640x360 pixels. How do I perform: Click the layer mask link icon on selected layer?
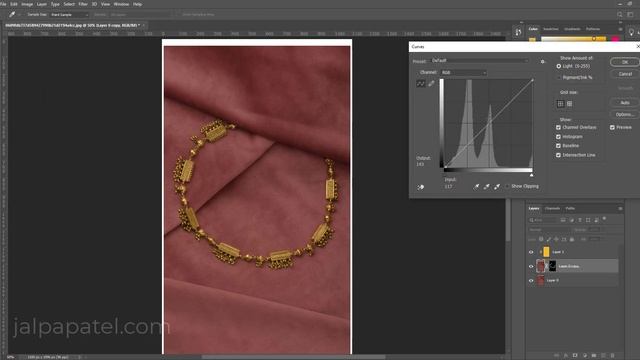point(547,266)
